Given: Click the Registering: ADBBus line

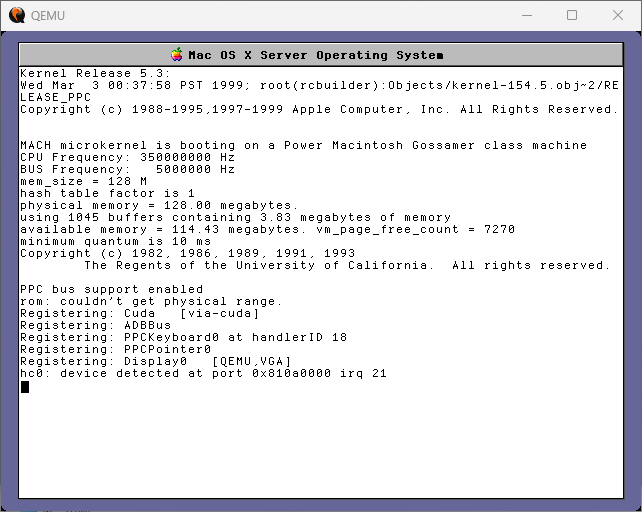Looking at the screenshot, I should click(x=96, y=325).
